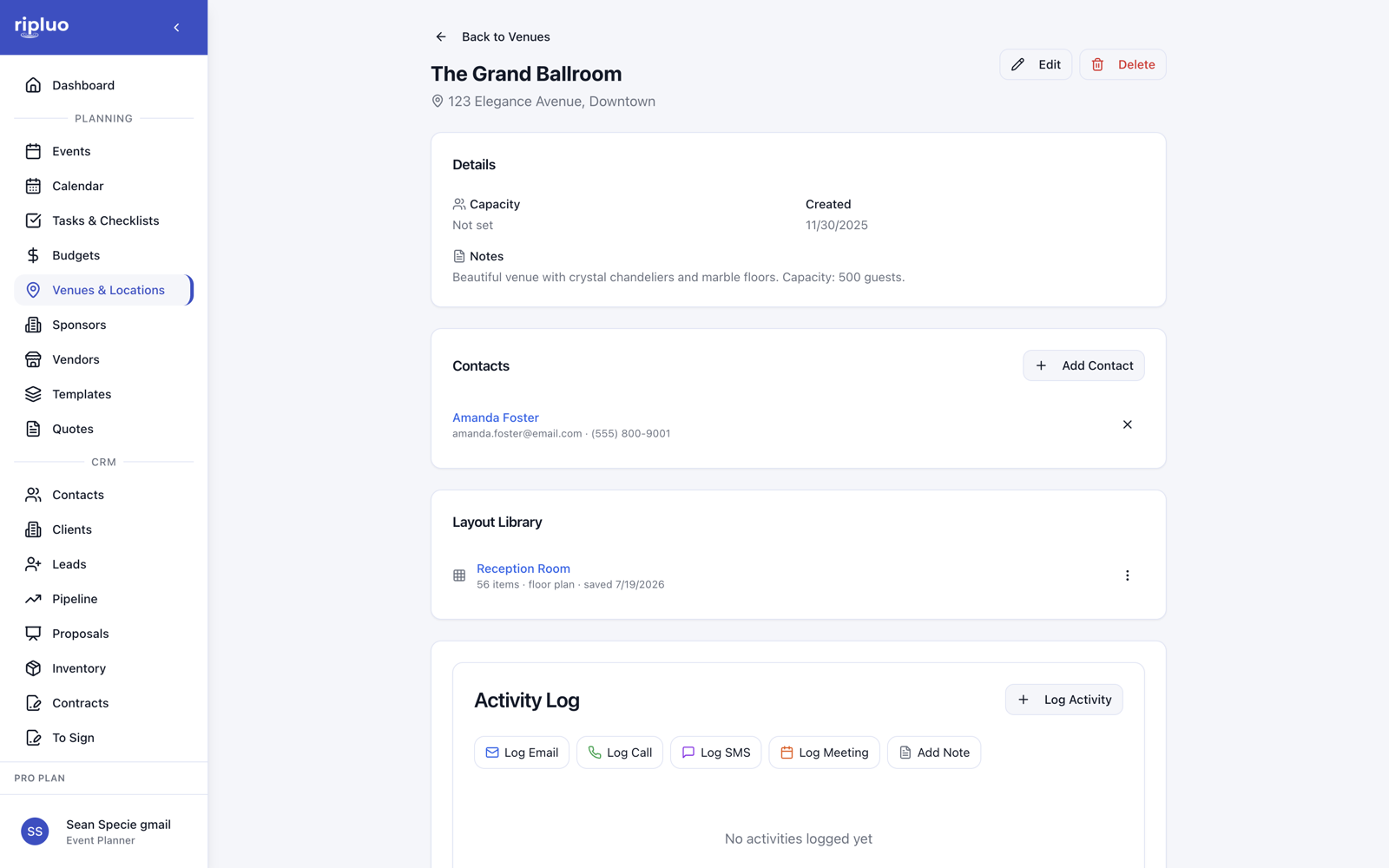
Task: Click the Leads add-user icon
Action: tap(33, 564)
